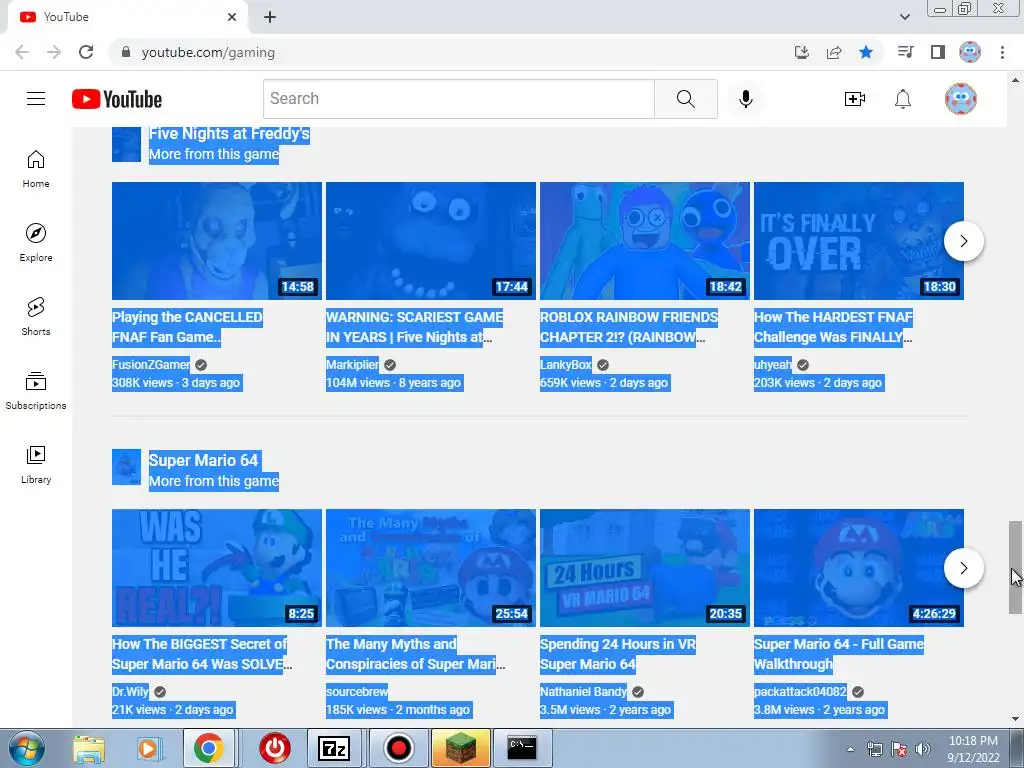Open a new browser tab
Image resolution: width=1024 pixels, height=768 pixels.
[270, 17]
